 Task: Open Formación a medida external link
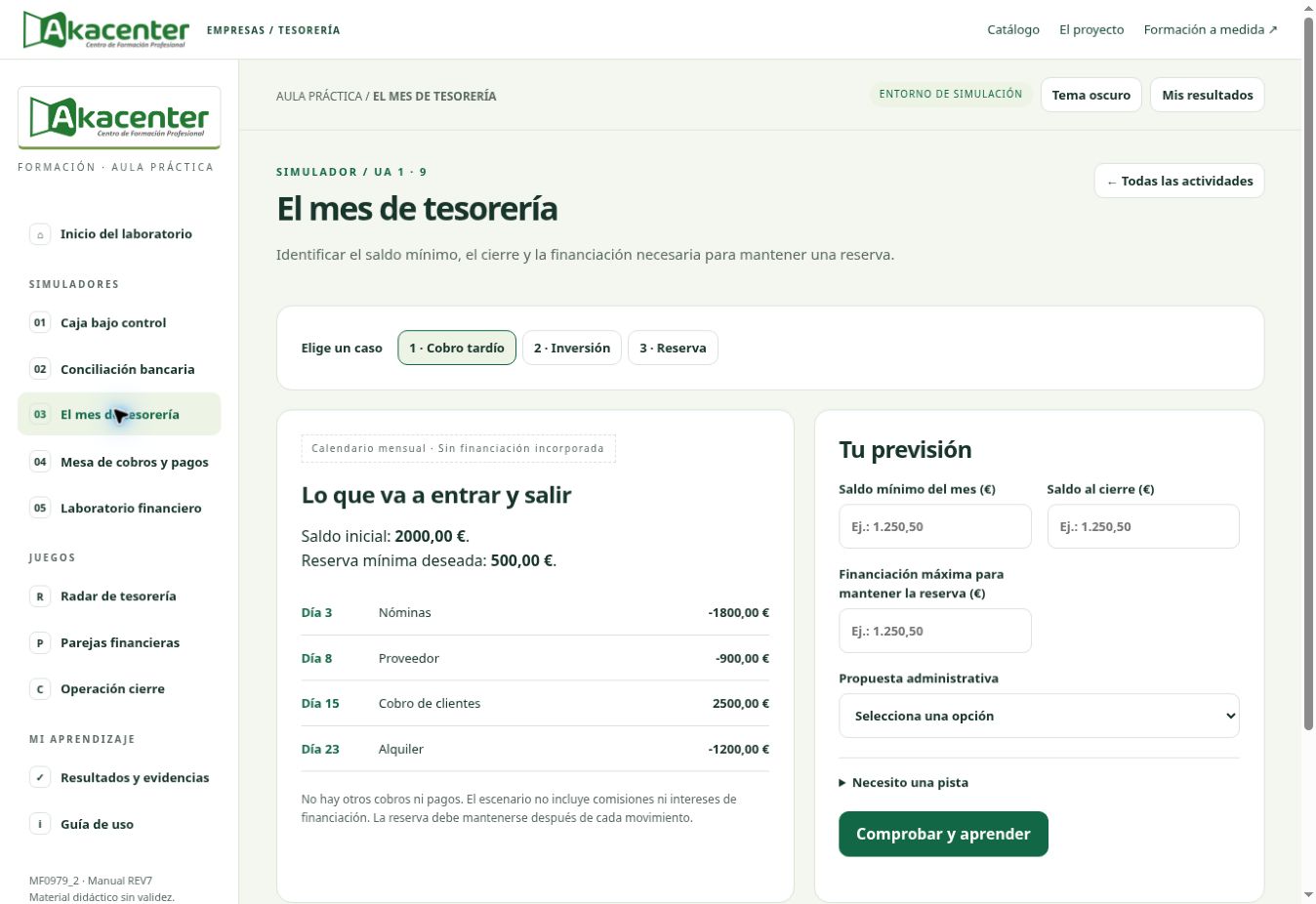[1211, 29]
